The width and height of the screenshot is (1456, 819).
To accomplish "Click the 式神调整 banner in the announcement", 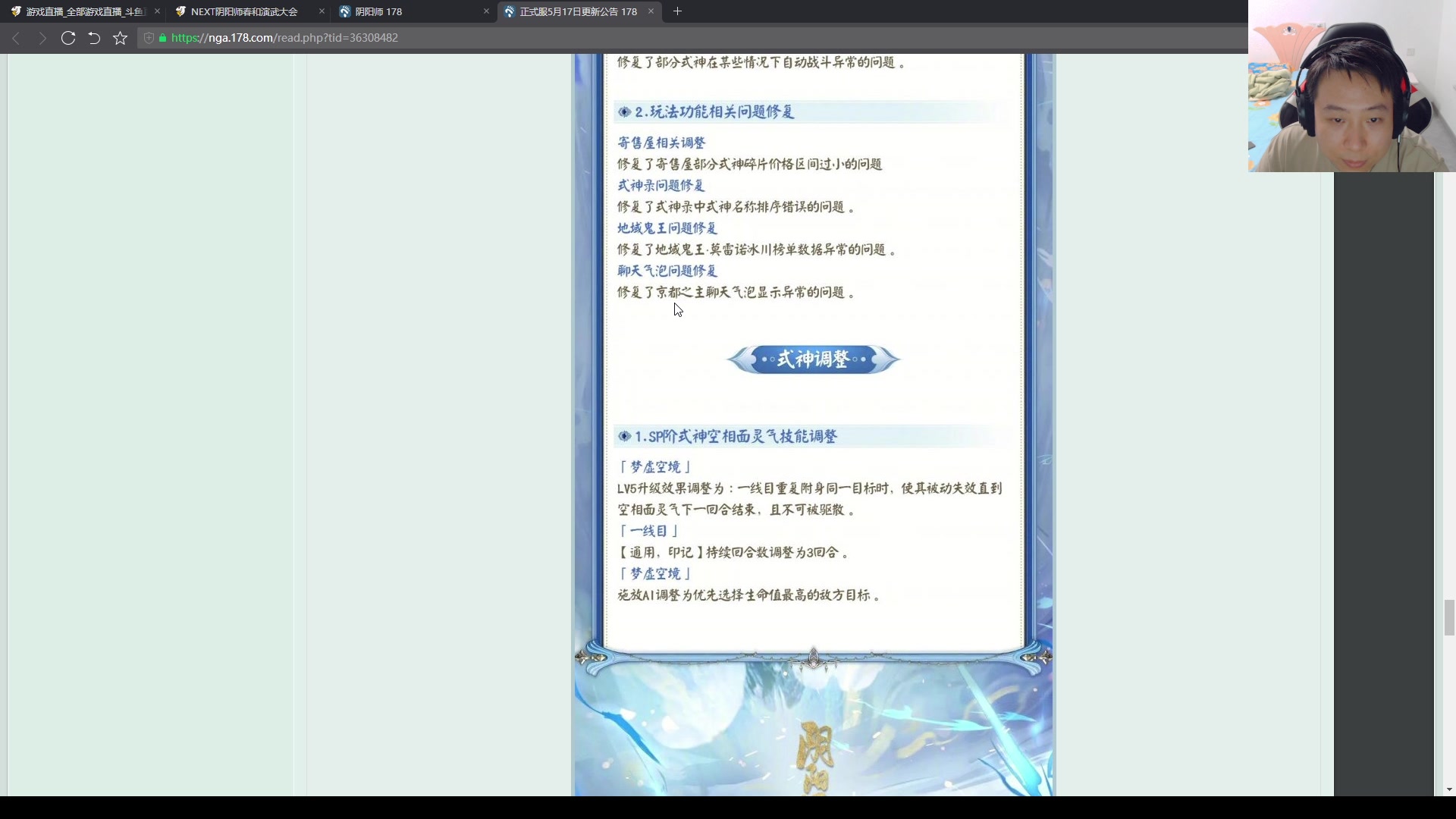I will (x=812, y=359).
